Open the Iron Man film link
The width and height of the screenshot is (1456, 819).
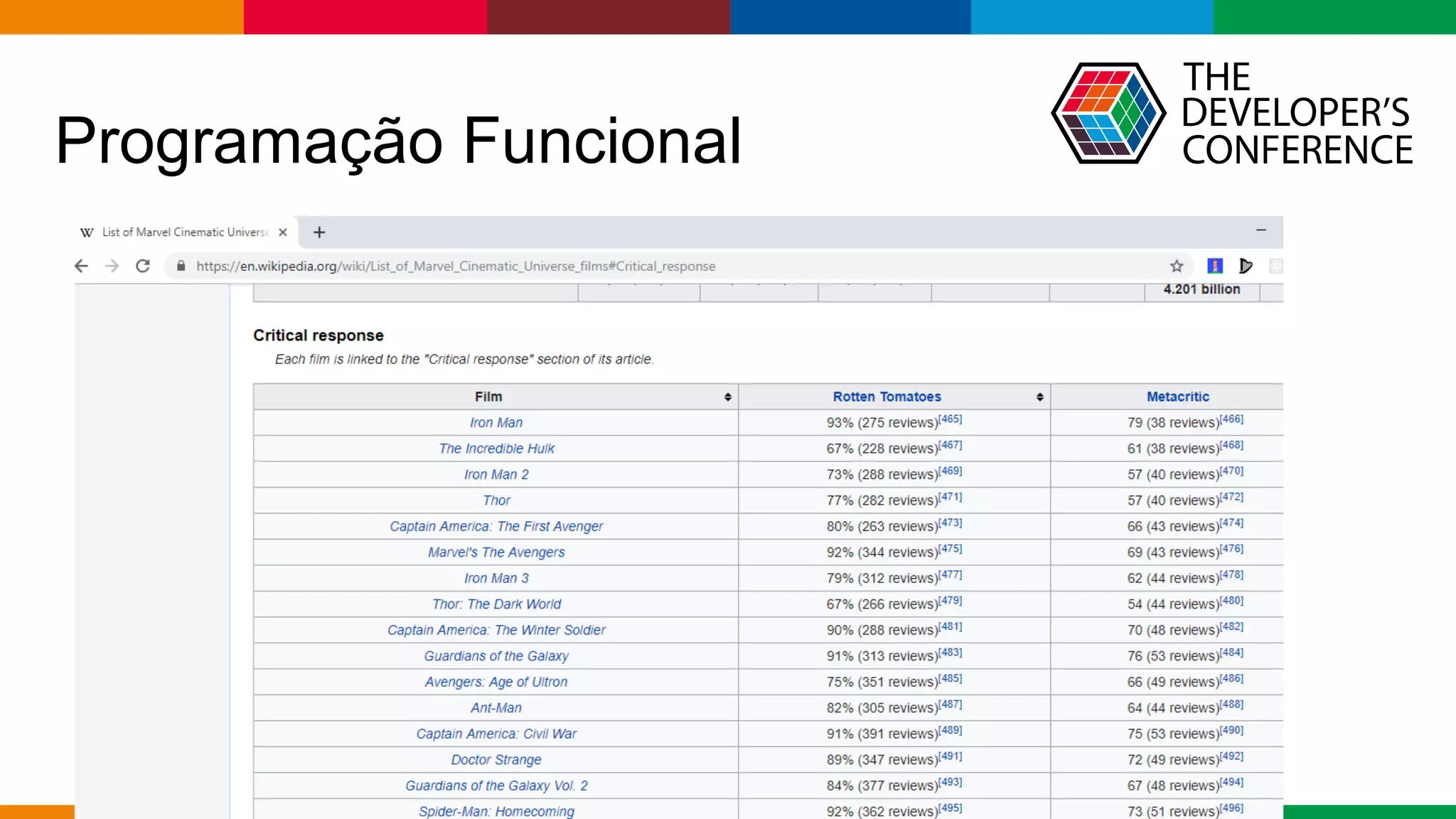[x=496, y=423]
